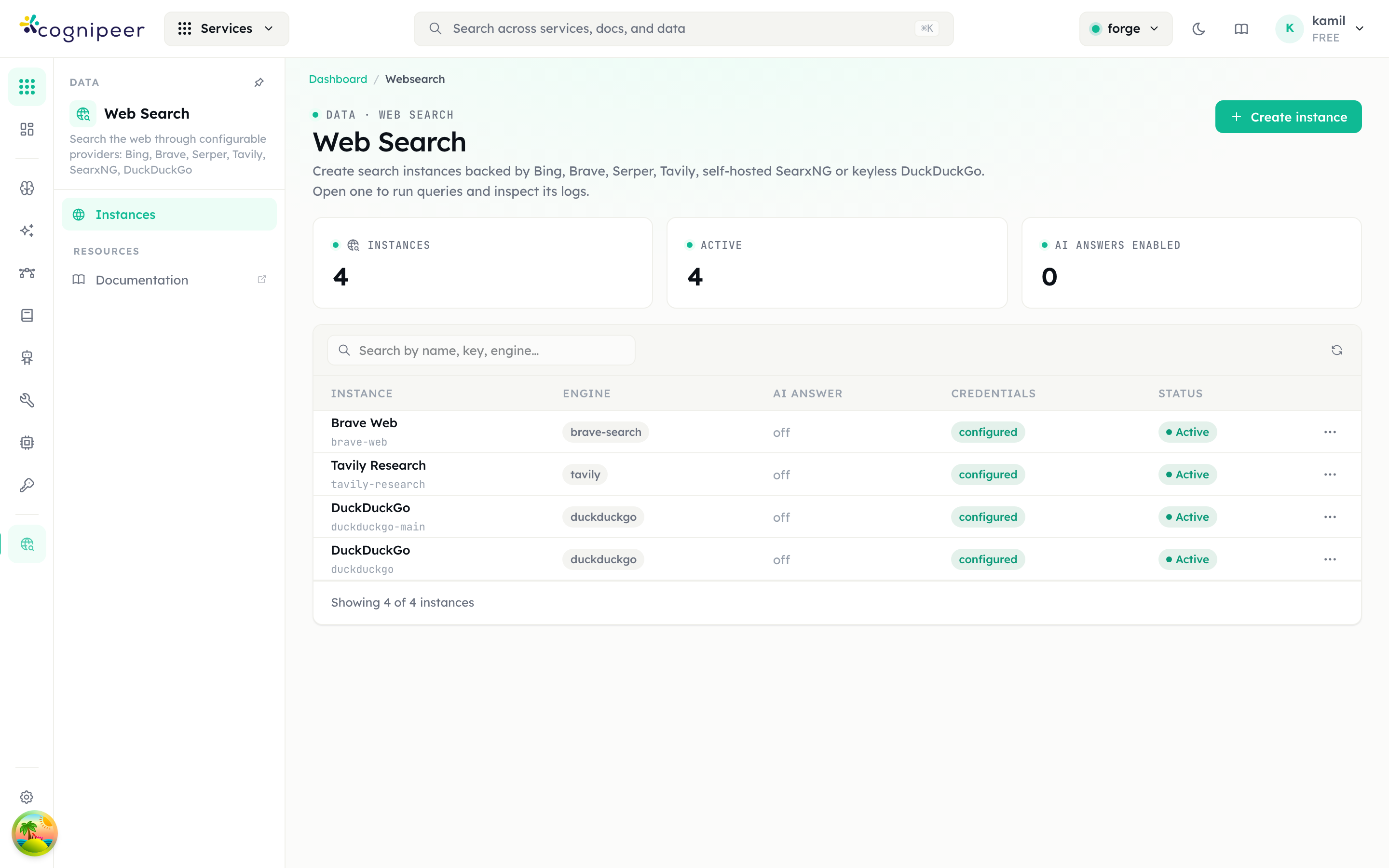This screenshot has height=868, width=1389.
Task: Open the key icon service
Action: coord(27,485)
